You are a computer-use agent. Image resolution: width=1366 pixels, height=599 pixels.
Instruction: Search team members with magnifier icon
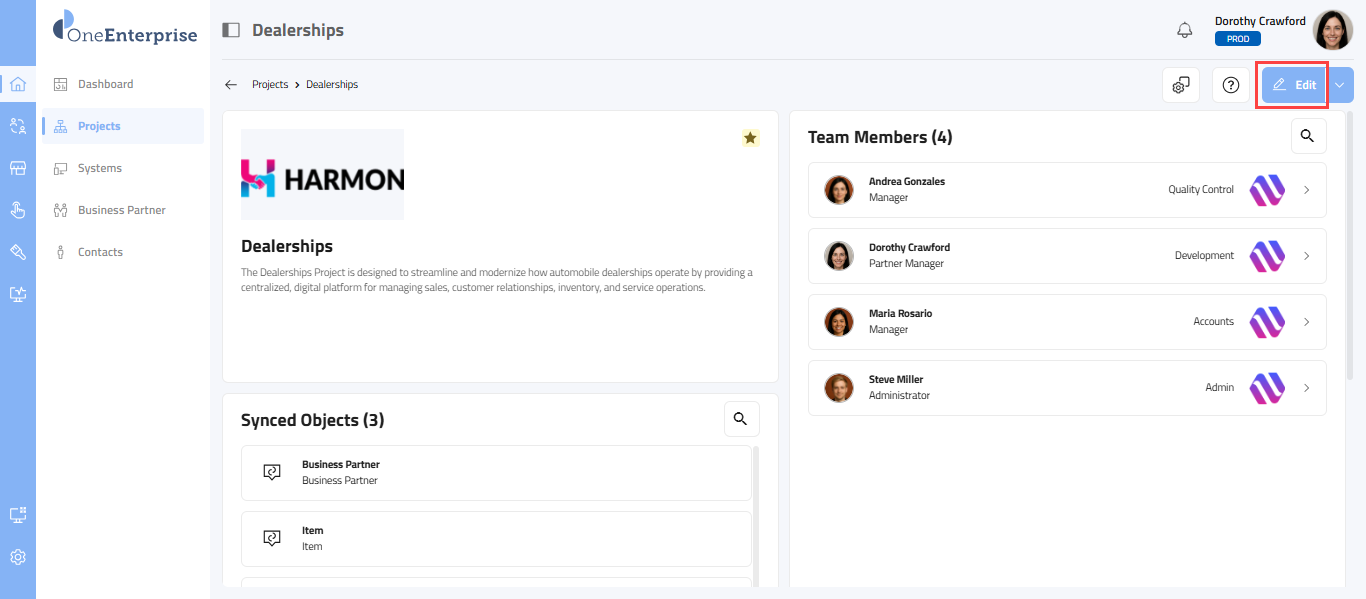[x=1308, y=136]
